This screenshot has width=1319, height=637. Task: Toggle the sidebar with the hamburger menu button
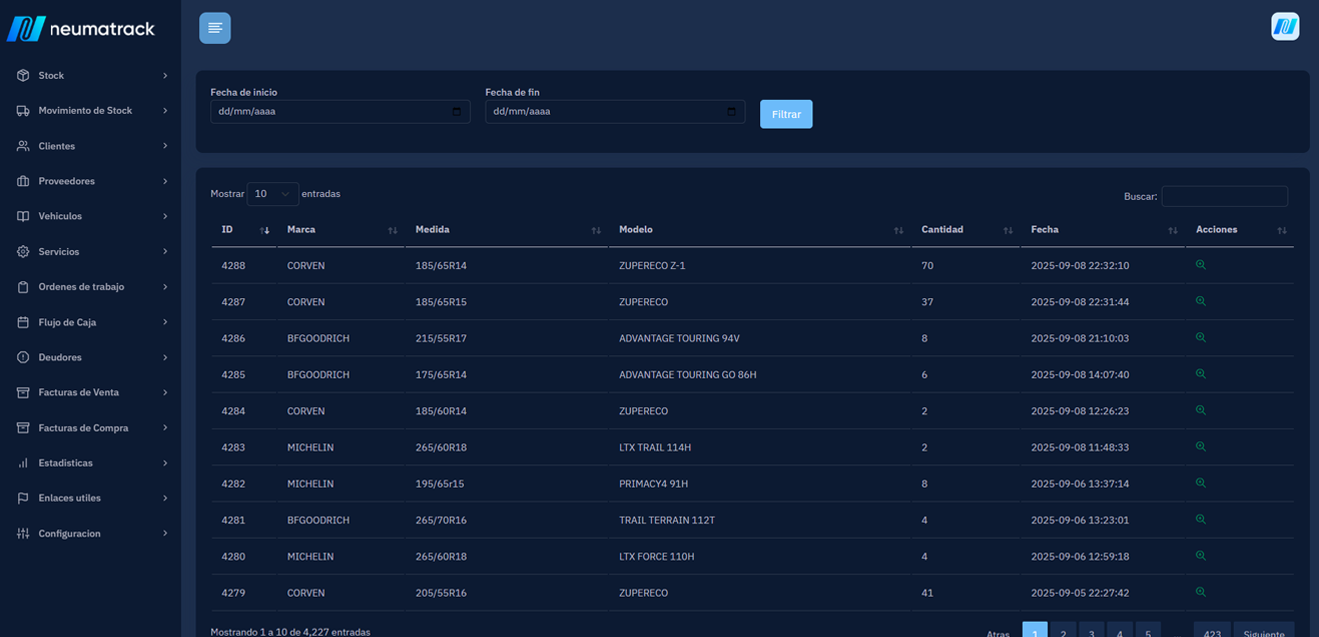215,28
